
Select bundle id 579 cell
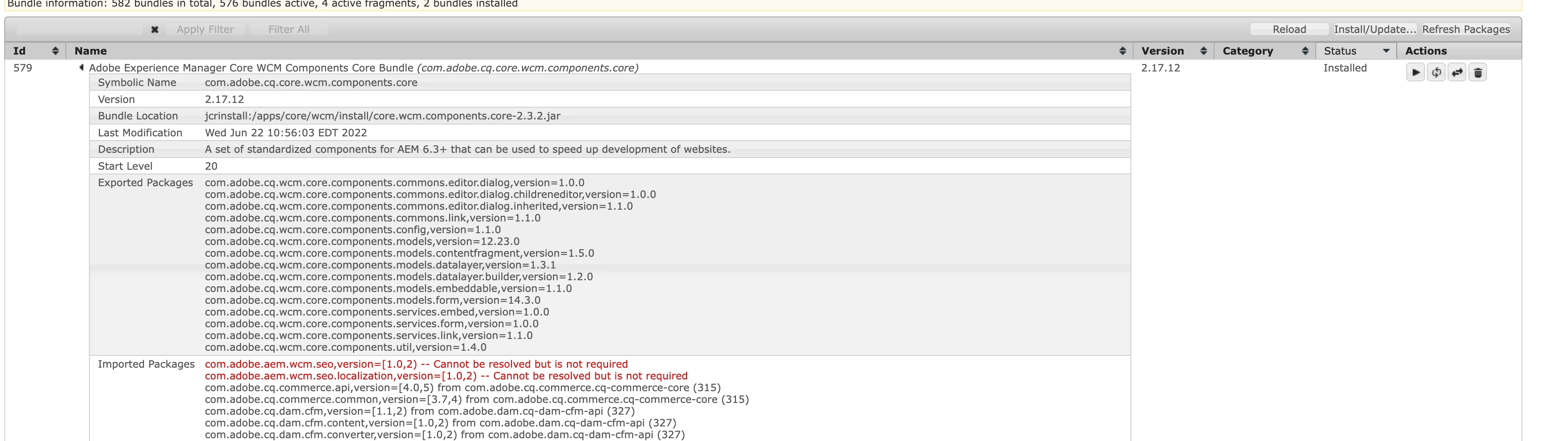(23, 68)
